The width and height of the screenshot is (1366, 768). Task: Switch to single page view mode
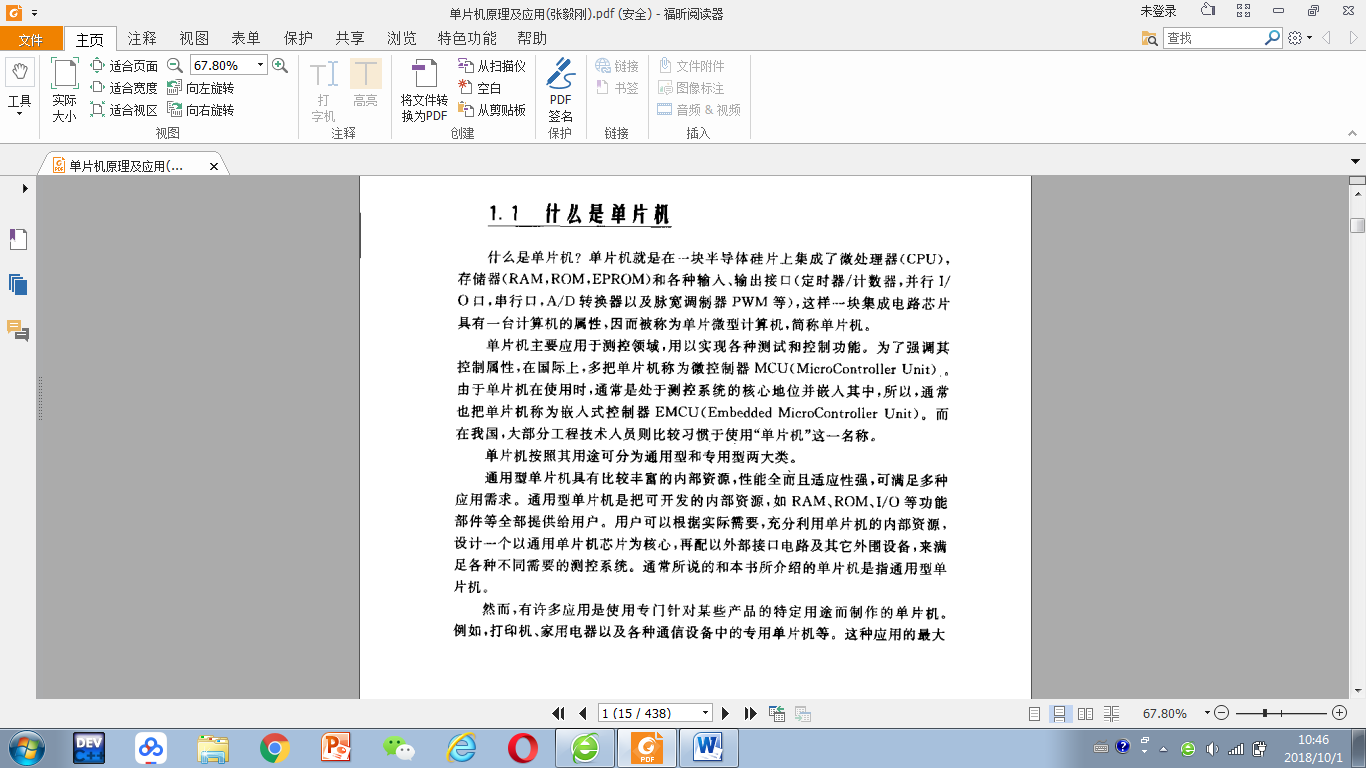point(1035,713)
